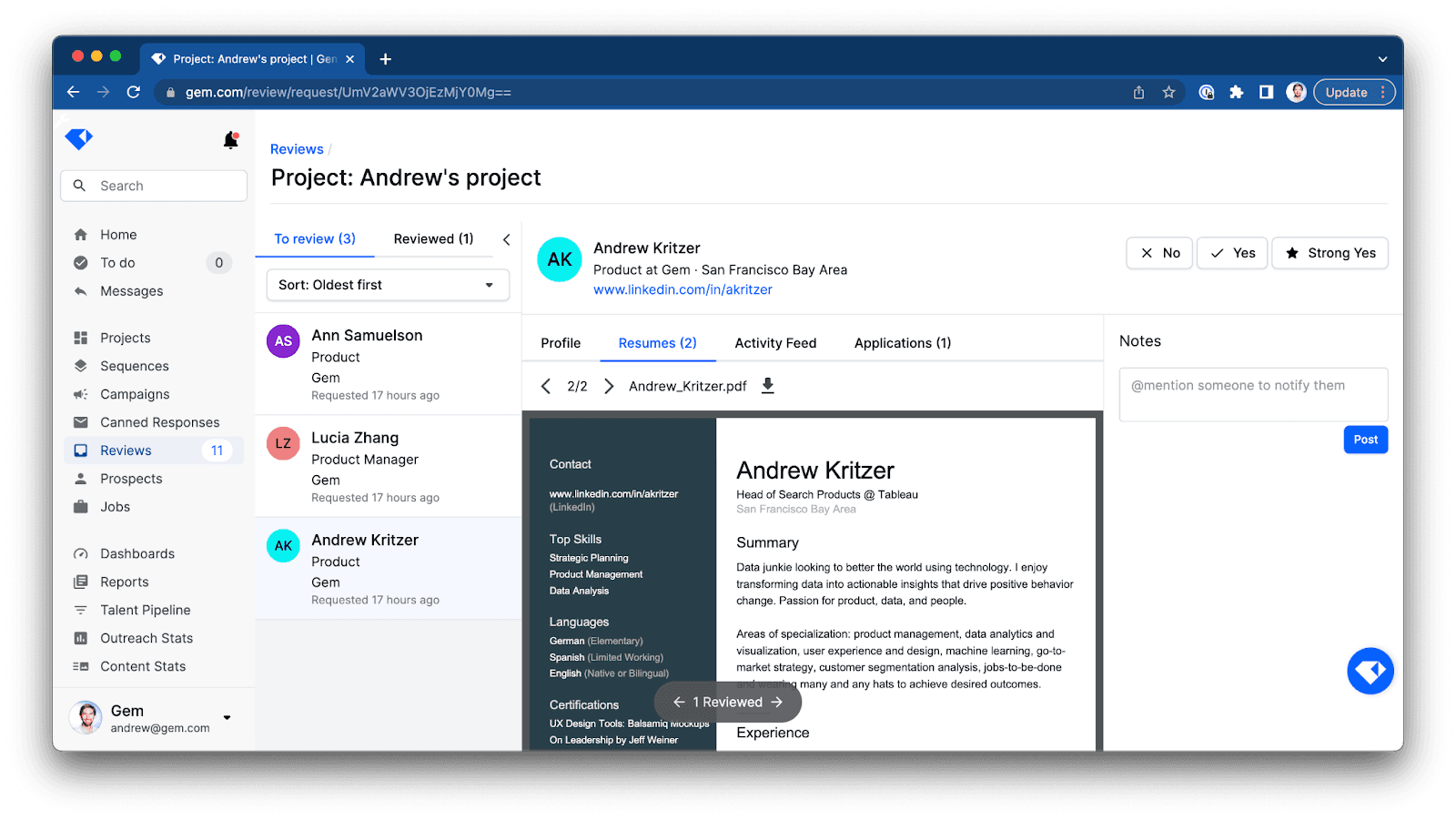This screenshot has height=820, width=1456.
Task: Select the Campaigns megaphone icon
Action: click(82, 393)
